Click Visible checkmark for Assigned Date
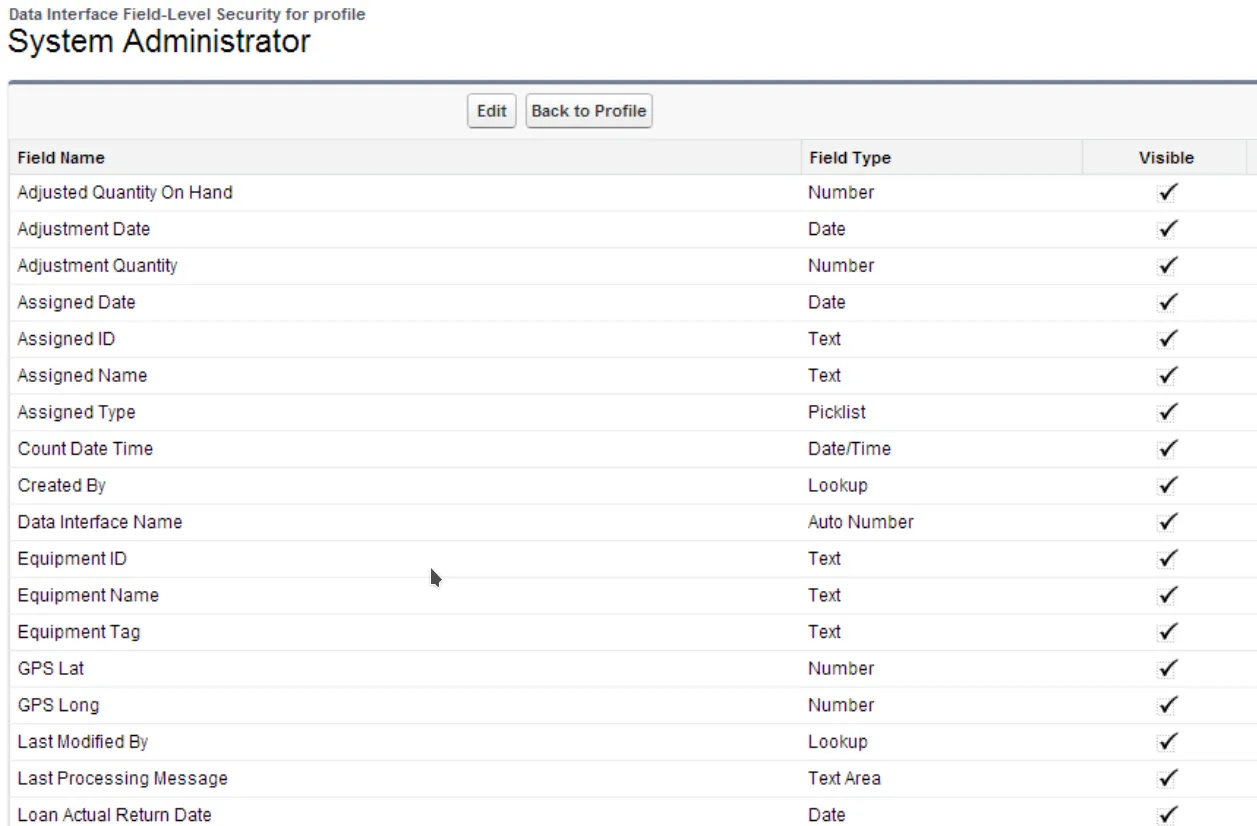The height and width of the screenshot is (826, 1257). point(1167,302)
